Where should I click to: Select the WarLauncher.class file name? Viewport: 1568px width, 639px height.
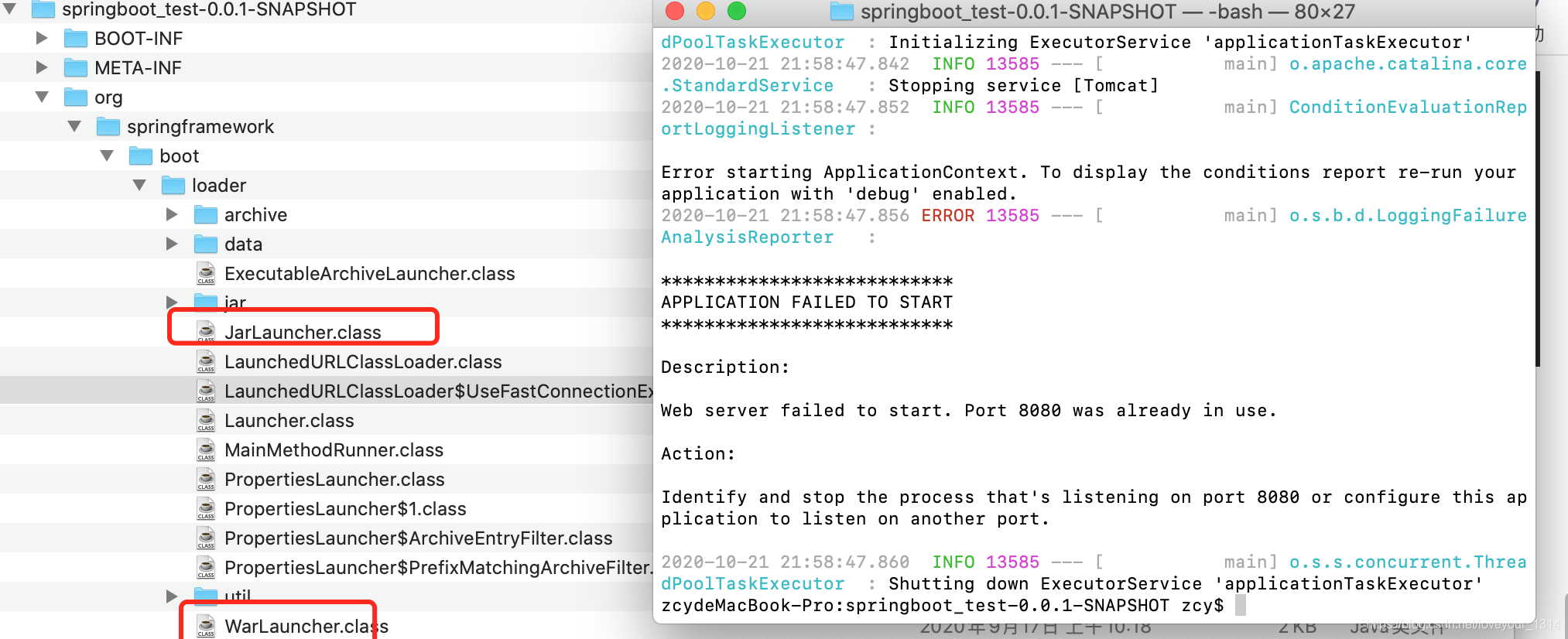coord(306,626)
